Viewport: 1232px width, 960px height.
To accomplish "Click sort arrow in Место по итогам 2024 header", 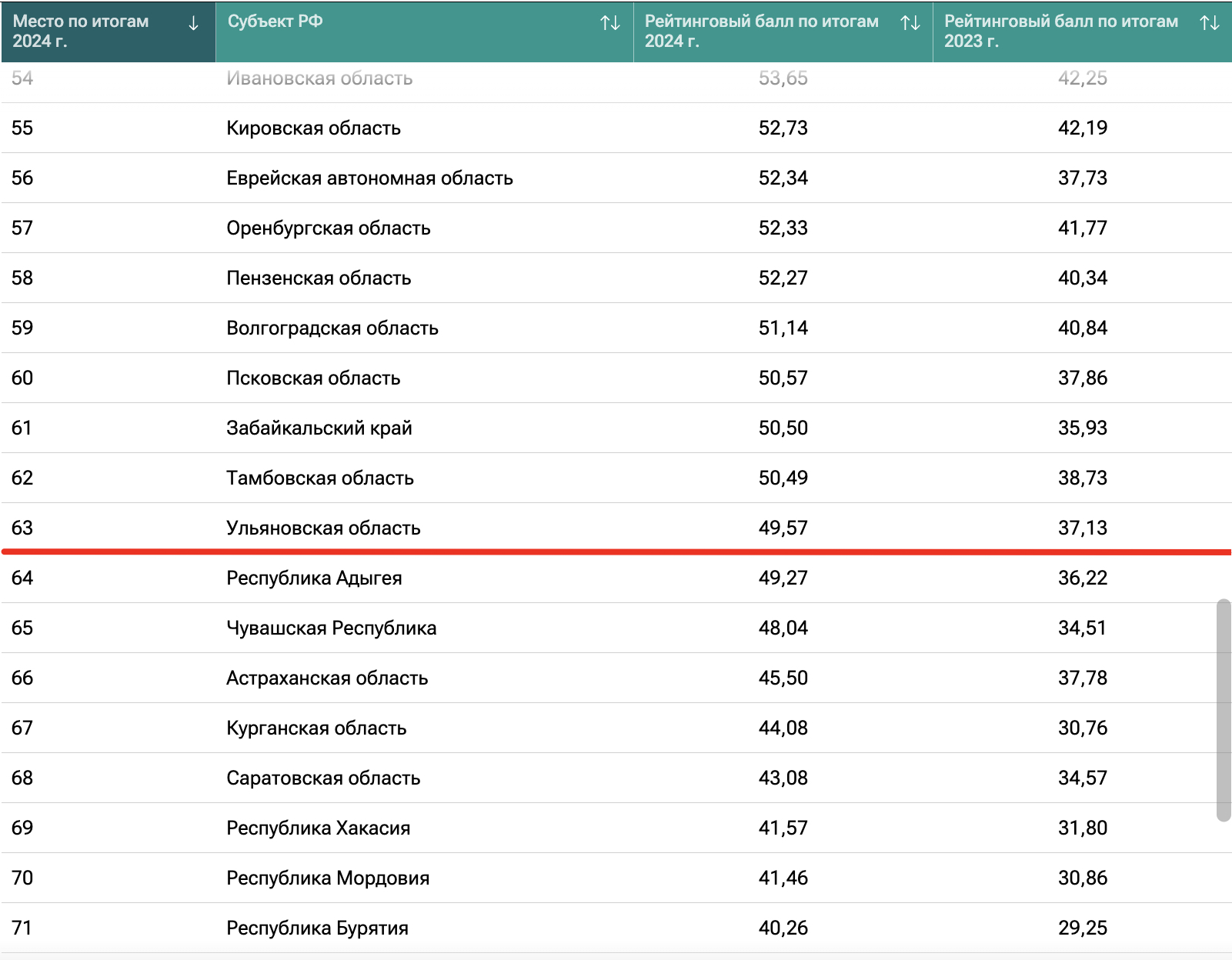I will pyautogui.click(x=193, y=24).
